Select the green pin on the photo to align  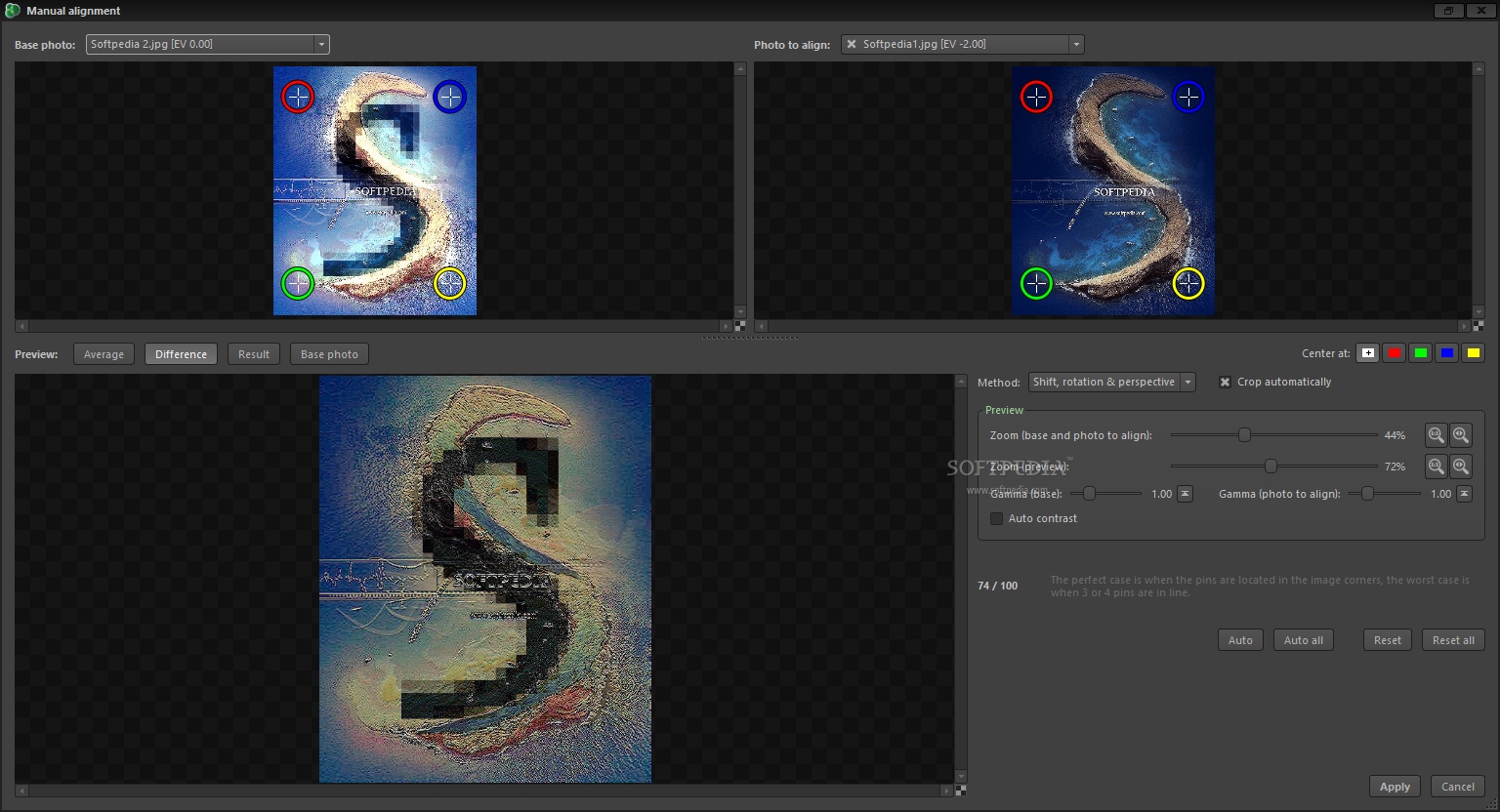point(1036,283)
